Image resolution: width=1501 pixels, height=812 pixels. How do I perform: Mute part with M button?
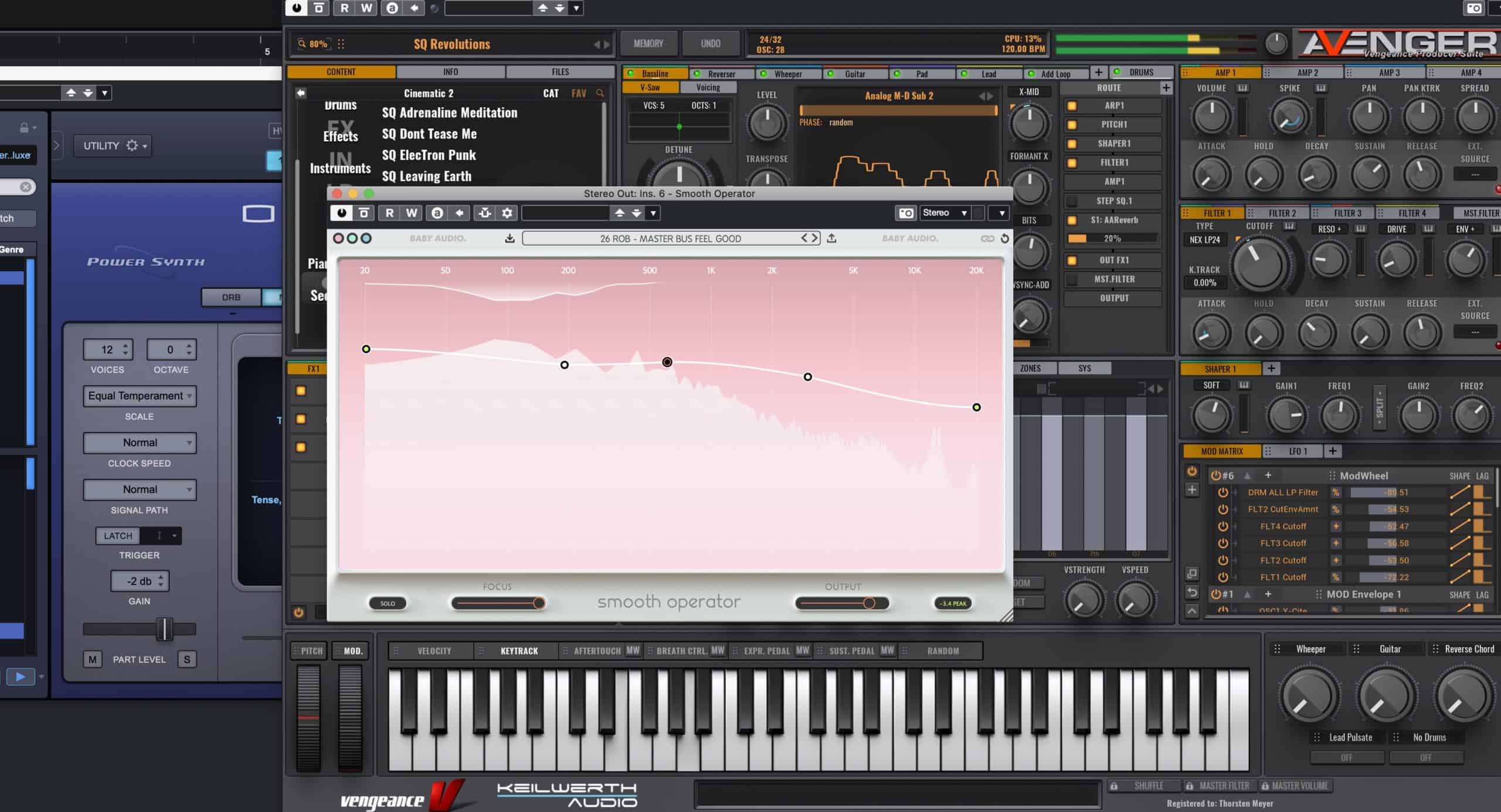pos(92,660)
